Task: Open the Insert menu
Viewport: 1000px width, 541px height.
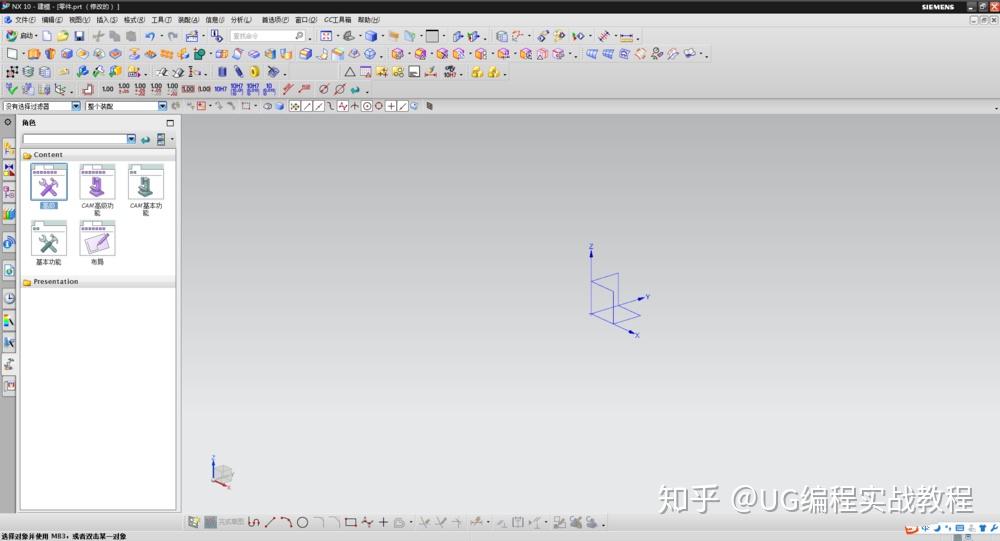Action: point(107,20)
